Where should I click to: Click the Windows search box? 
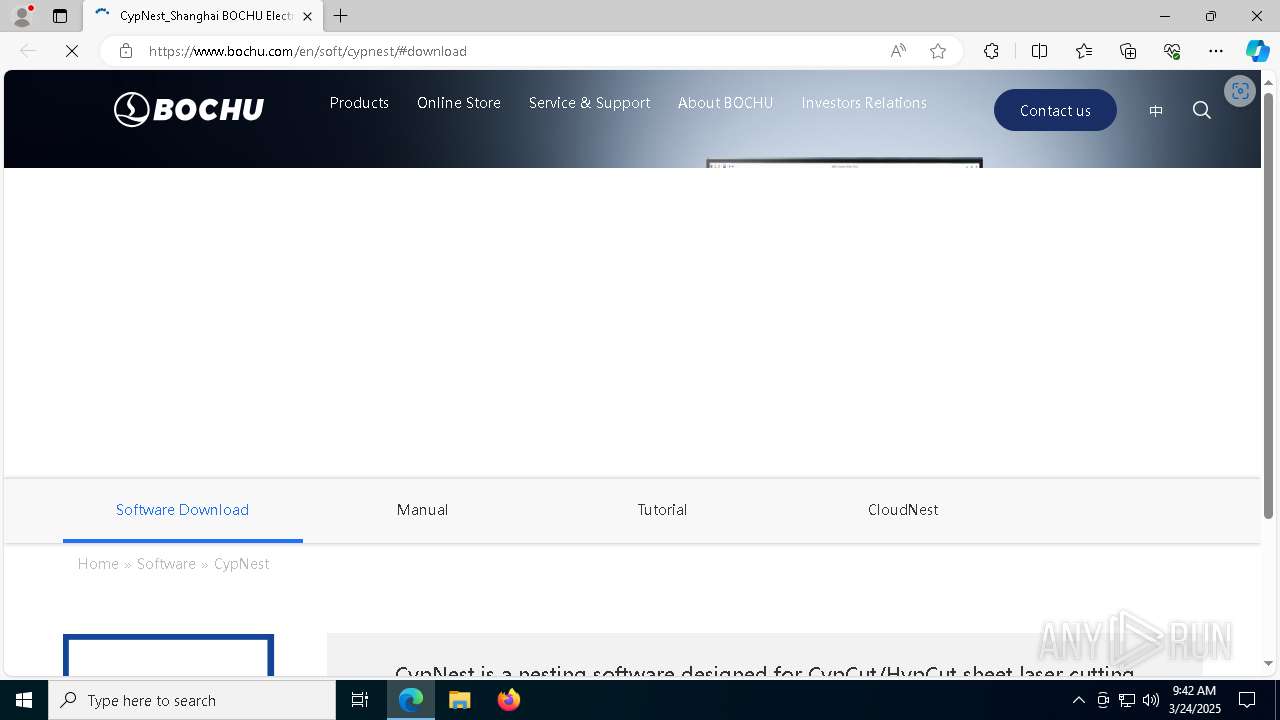click(x=192, y=700)
